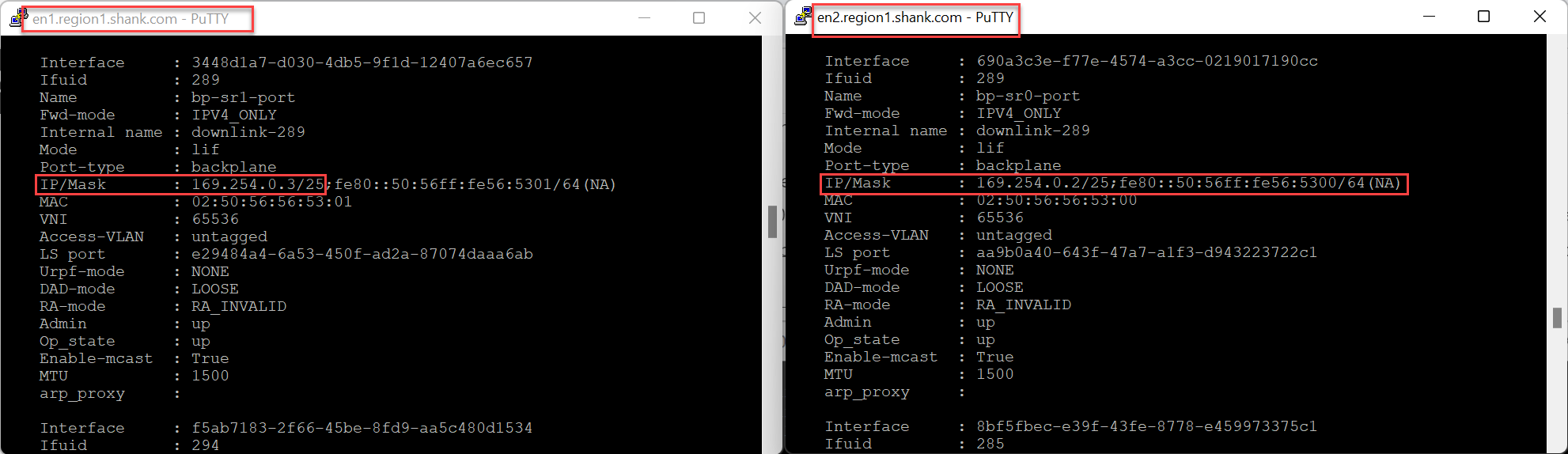Click PuTTY icon in en2.region1.shank.com window
Screen dimensions: 1568x454
click(803, 16)
